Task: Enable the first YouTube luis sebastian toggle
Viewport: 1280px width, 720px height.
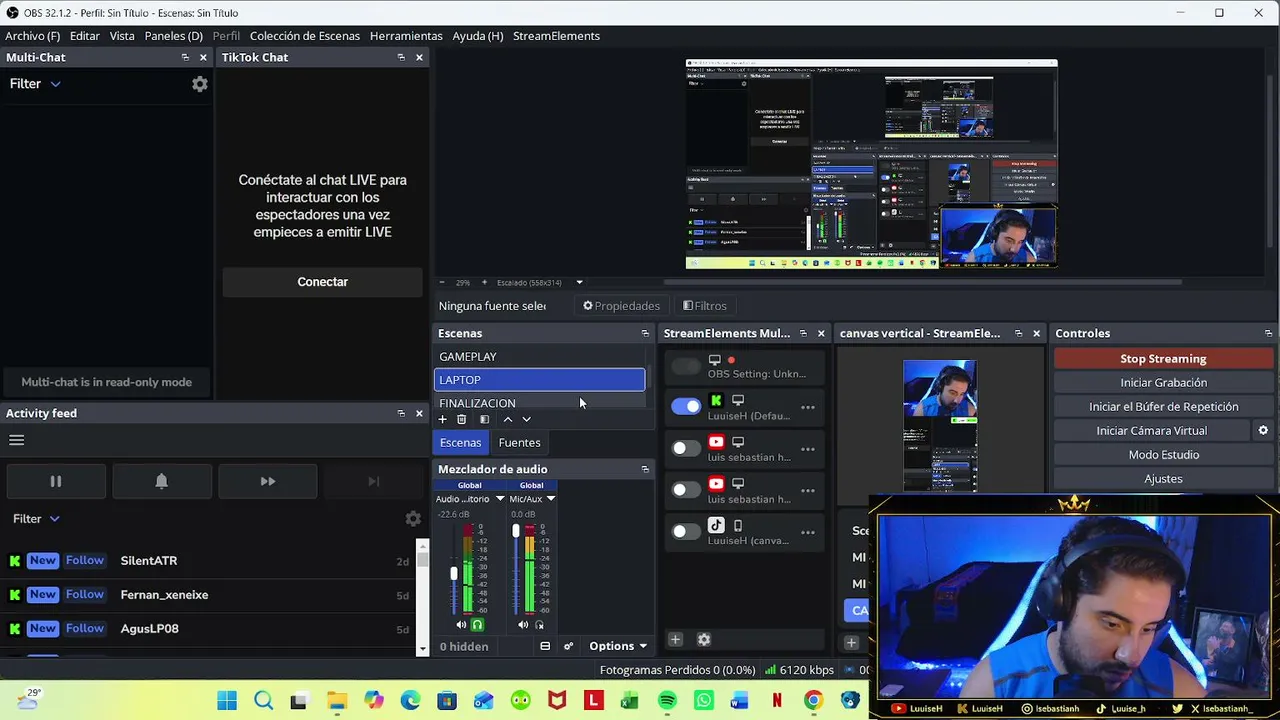Action: [x=686, y=448]
